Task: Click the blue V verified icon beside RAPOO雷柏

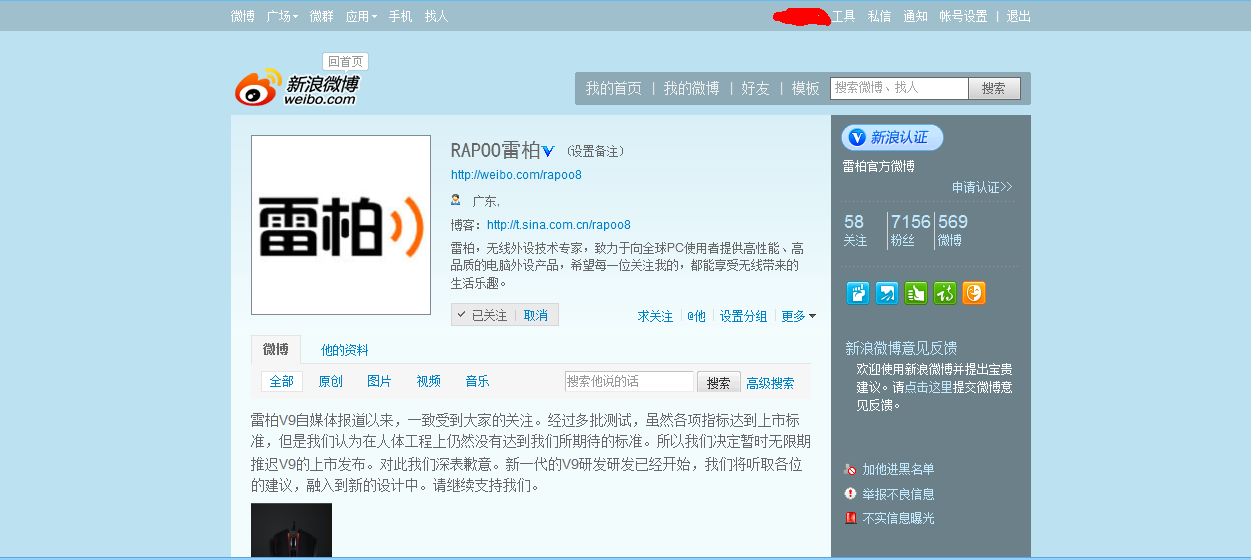Action: click(548, 151)
